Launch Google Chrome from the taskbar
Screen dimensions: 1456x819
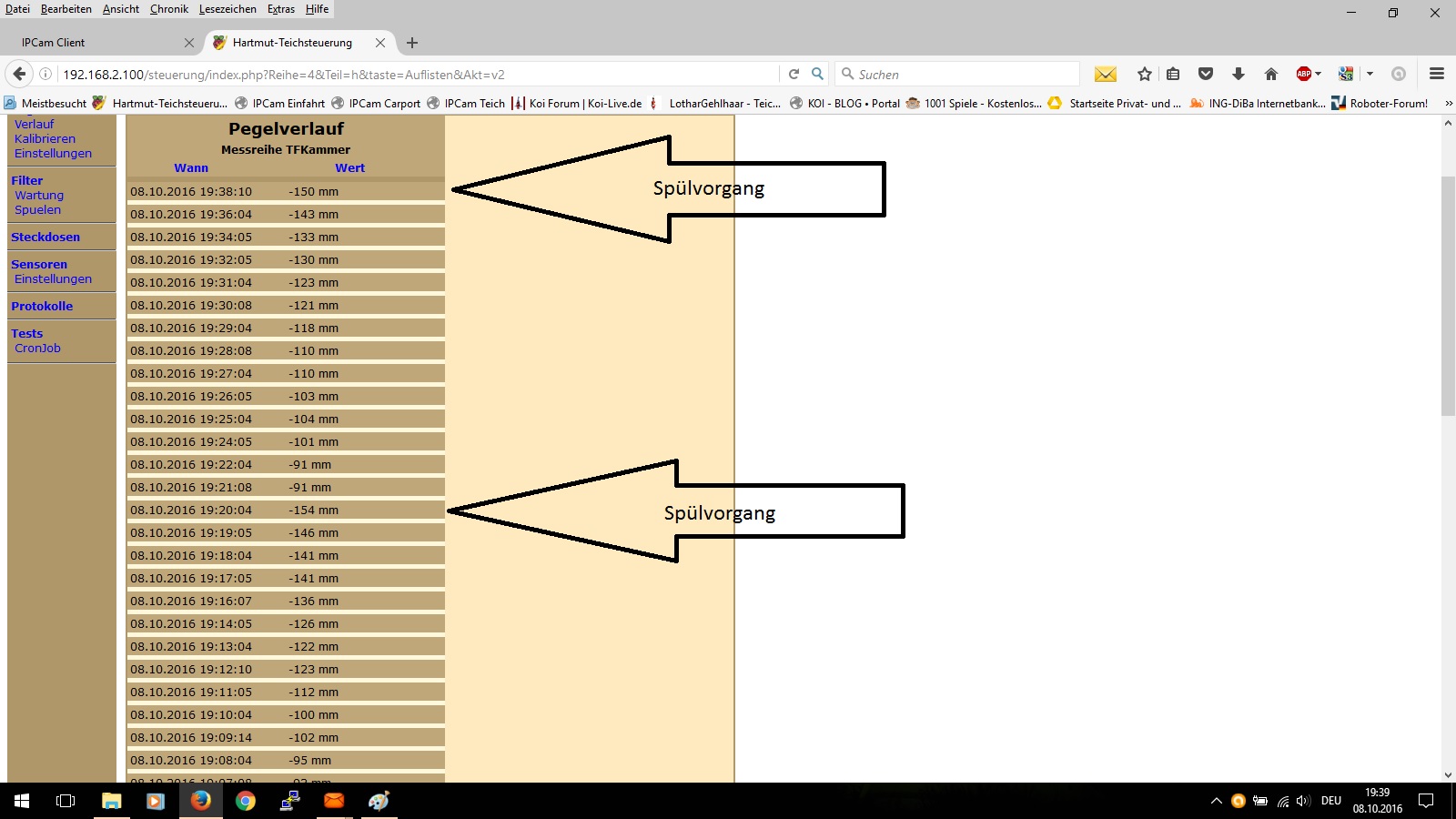click(245, 801)
